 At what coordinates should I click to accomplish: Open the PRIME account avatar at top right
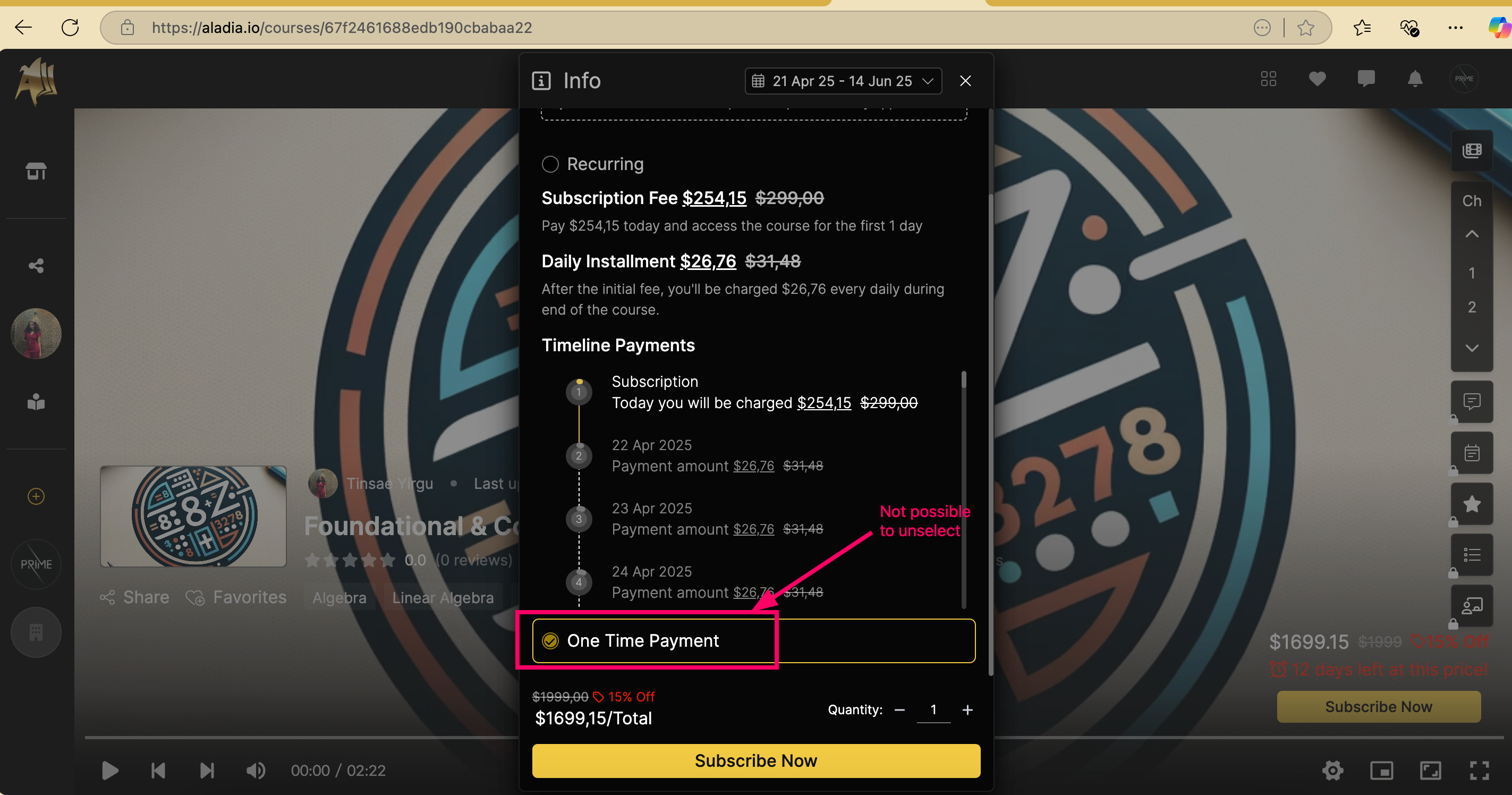pyautogui.click(x=1464, y=79)
